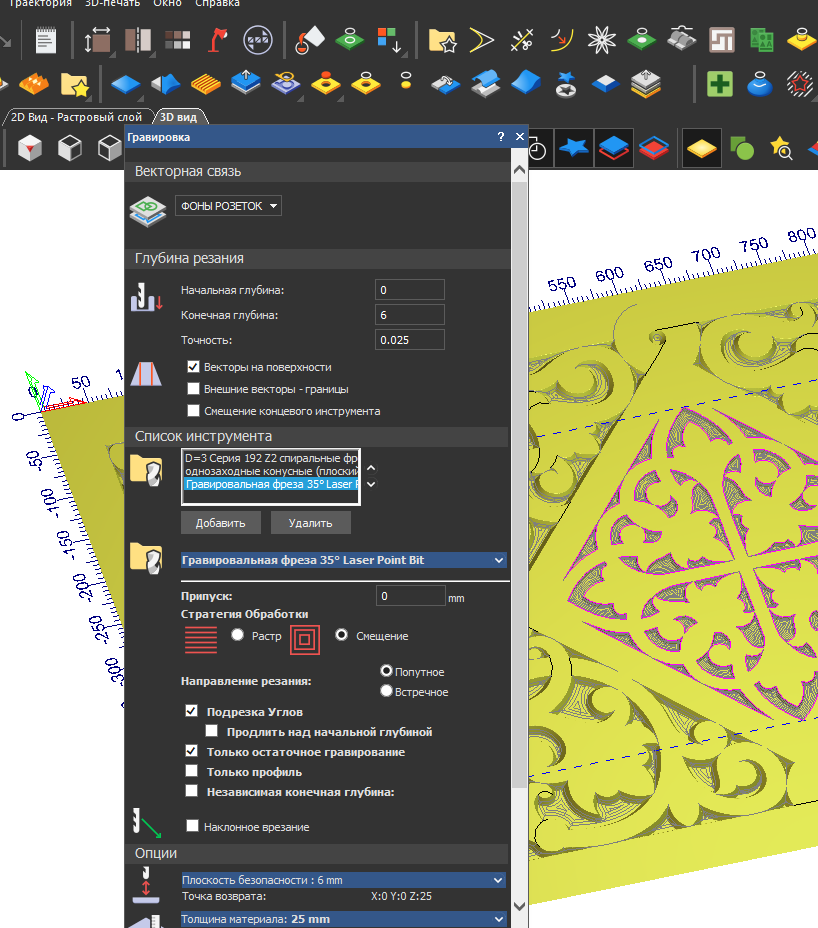Click the green plus icon

[x=720, y=84]
